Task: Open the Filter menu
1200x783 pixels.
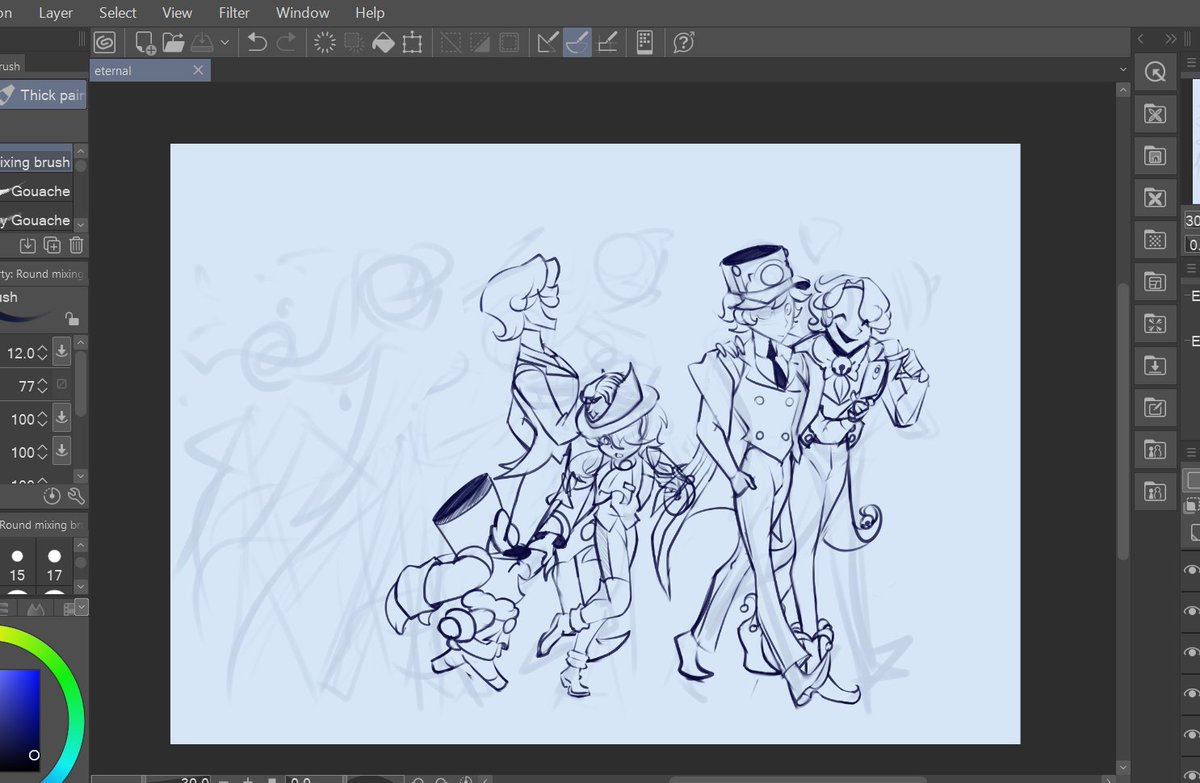Action: tap(234, 13)
